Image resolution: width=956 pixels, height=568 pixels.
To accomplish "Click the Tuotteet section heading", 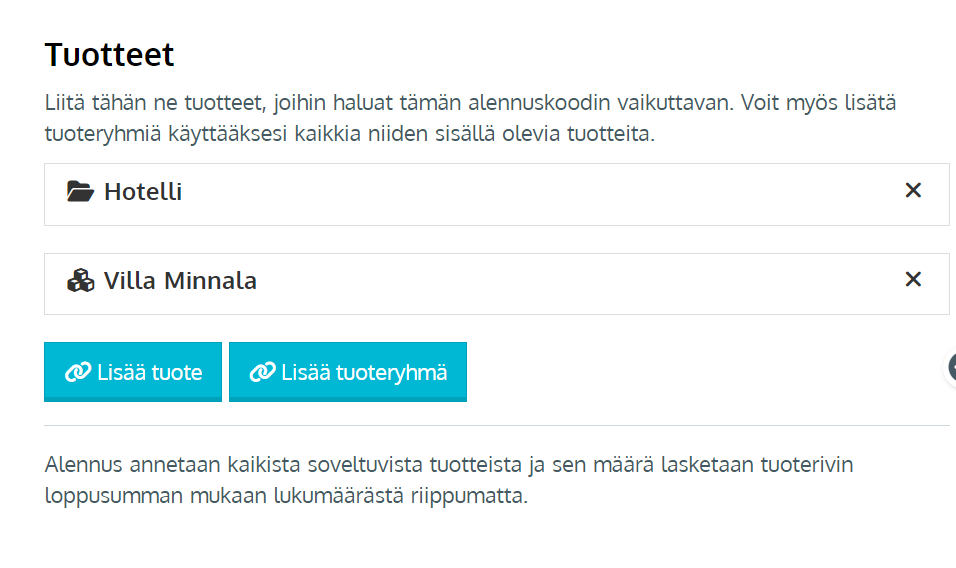I will (109, 55).
